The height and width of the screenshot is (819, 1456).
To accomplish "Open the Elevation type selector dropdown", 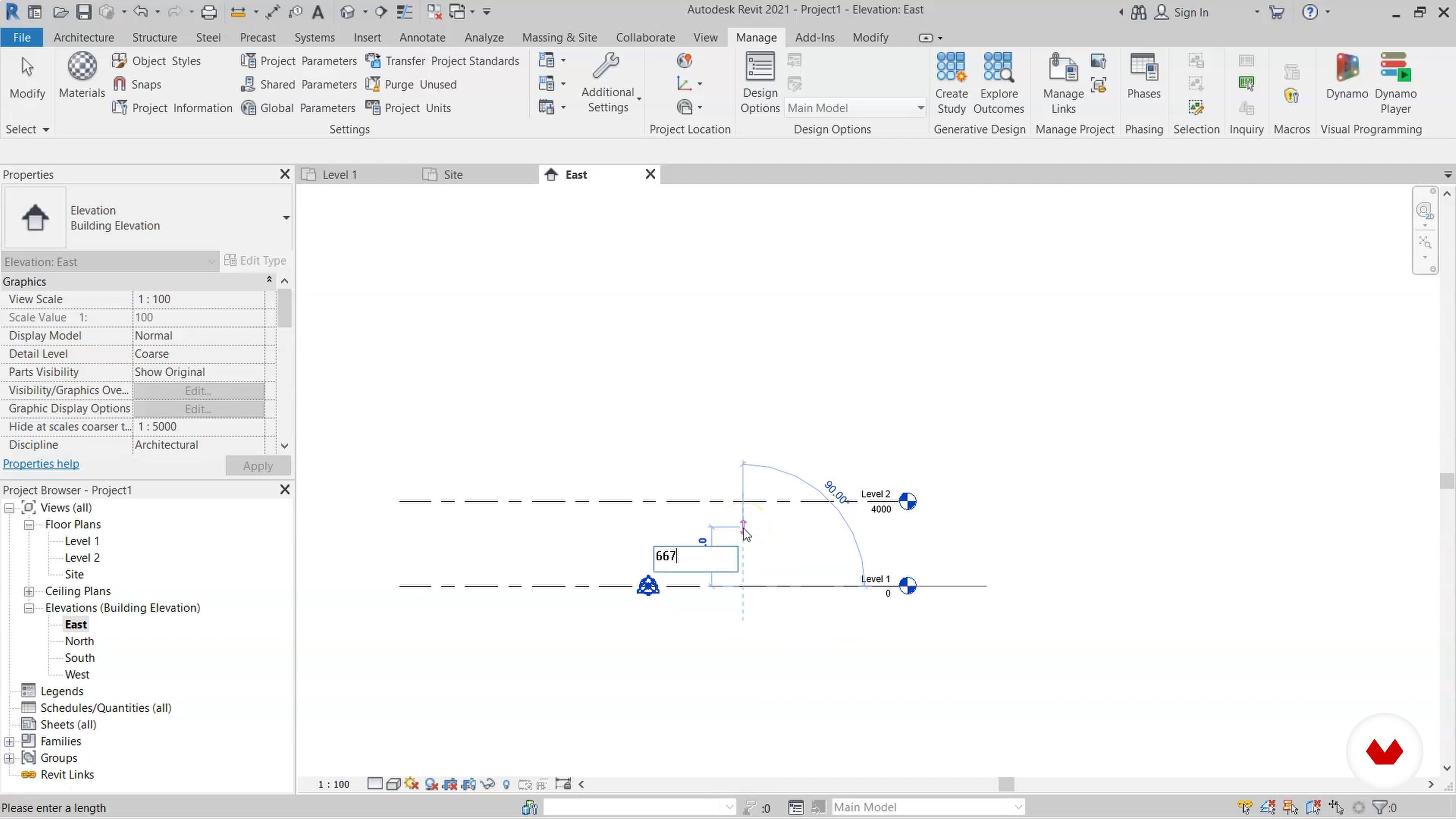I will click(287, 218).
